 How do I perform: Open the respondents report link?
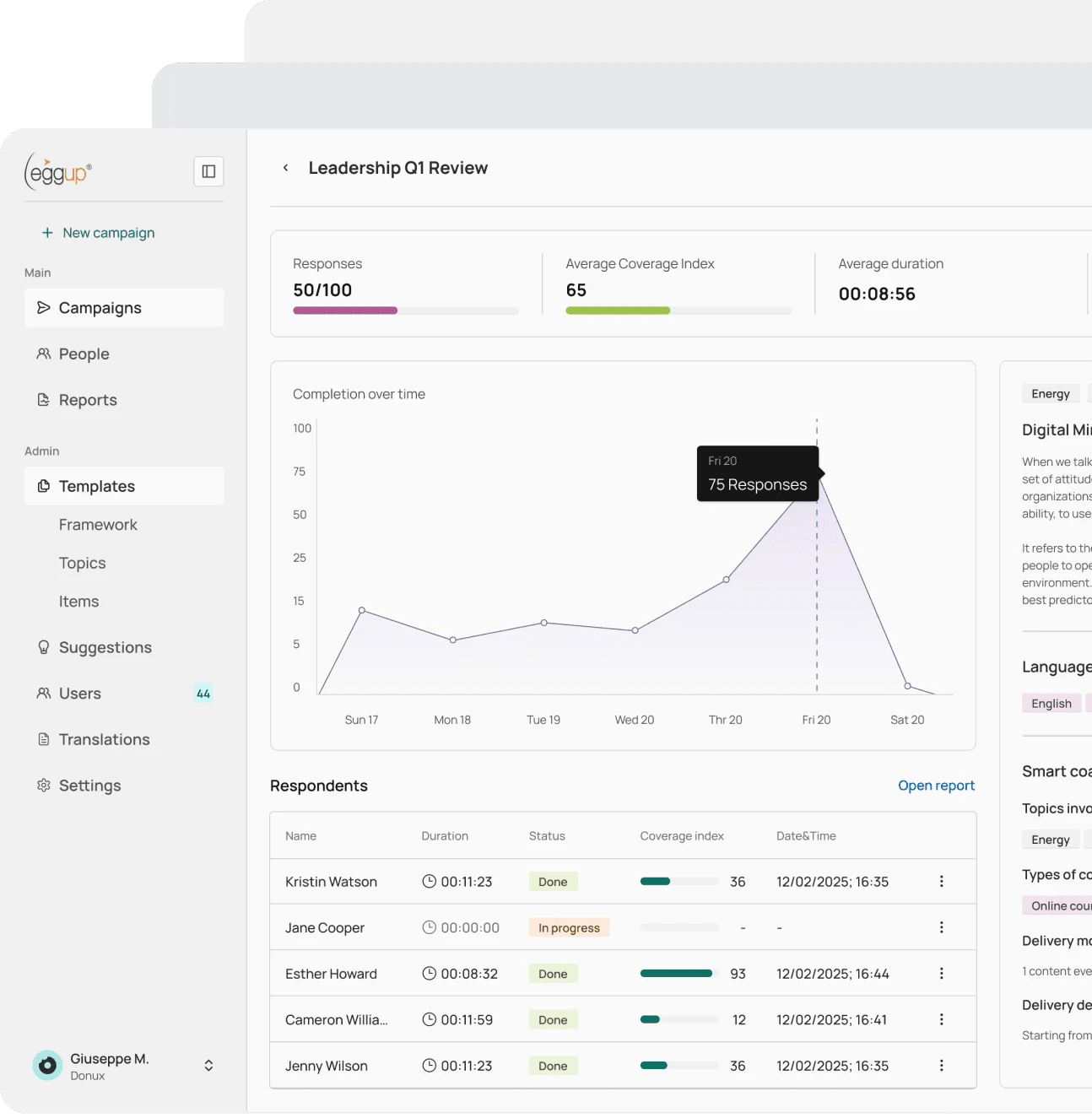[936, 786]
